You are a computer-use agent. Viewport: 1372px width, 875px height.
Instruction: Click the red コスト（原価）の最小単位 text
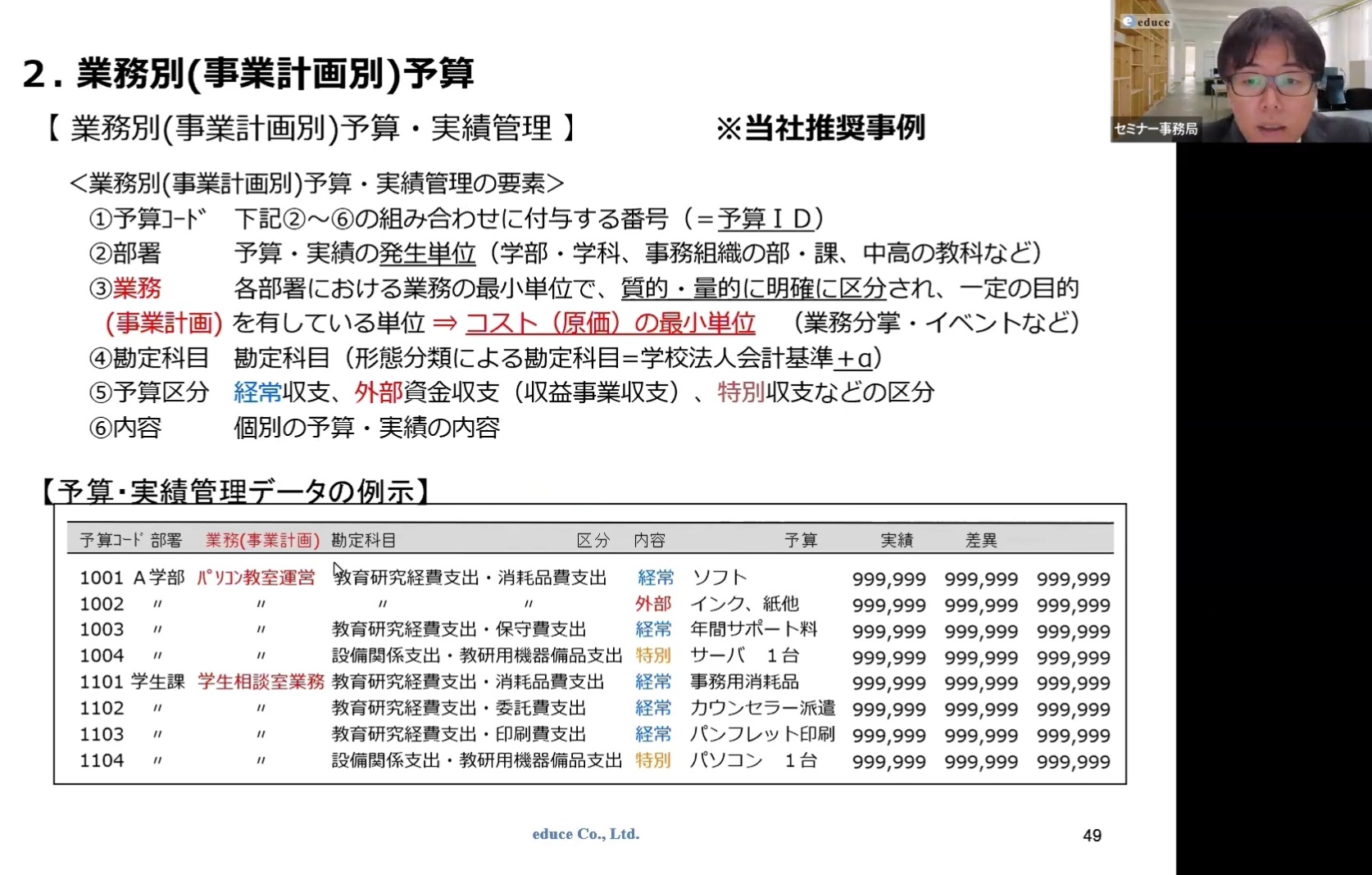click(x=611, y=323)
